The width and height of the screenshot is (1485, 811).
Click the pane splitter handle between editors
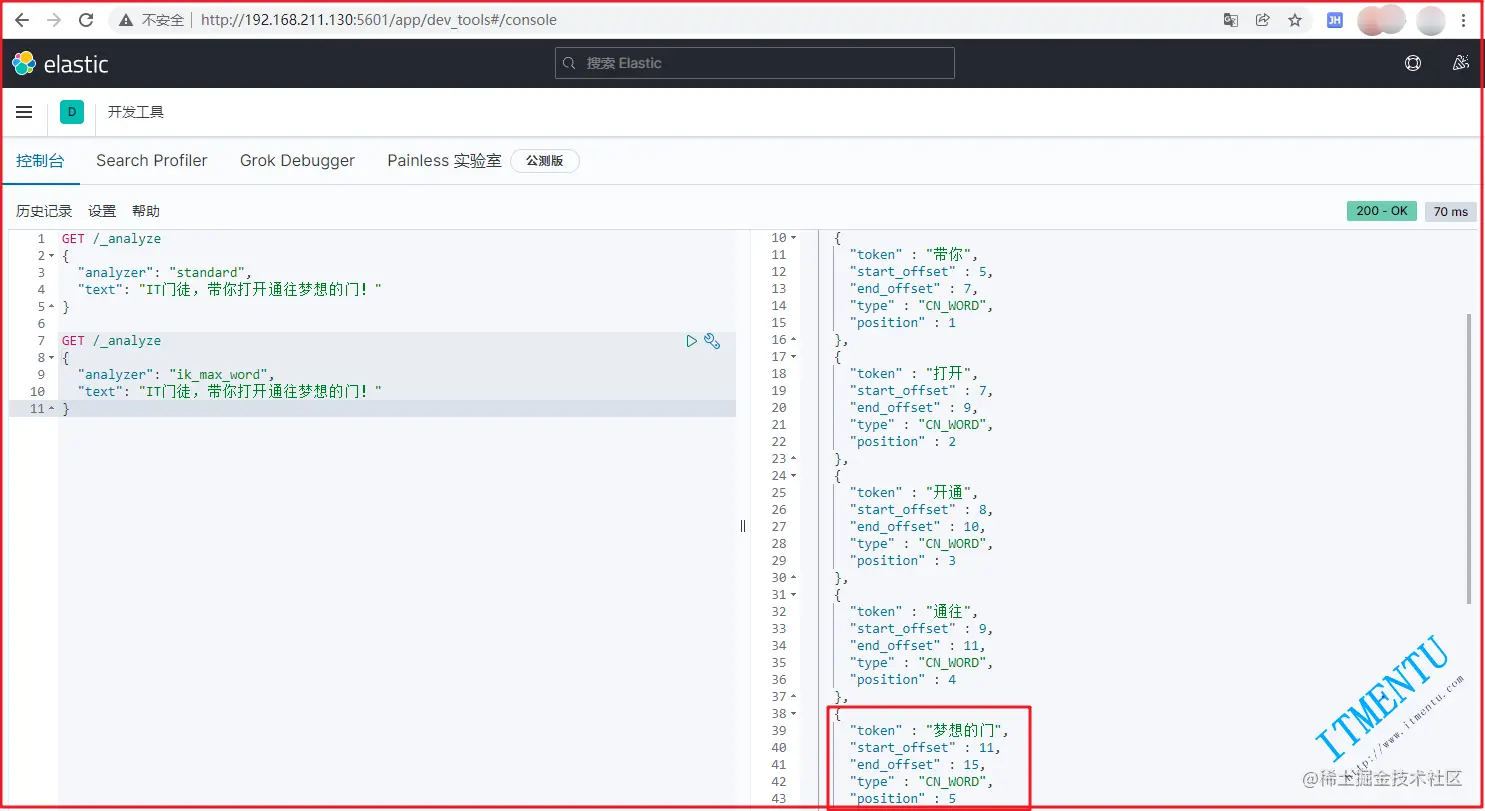pyautogui.click(x=743, y=526)
